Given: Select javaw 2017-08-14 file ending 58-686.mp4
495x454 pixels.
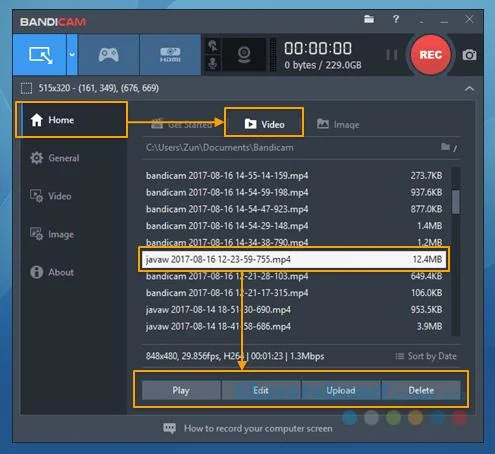Looking at the screenshot, I should pos(294,326).
